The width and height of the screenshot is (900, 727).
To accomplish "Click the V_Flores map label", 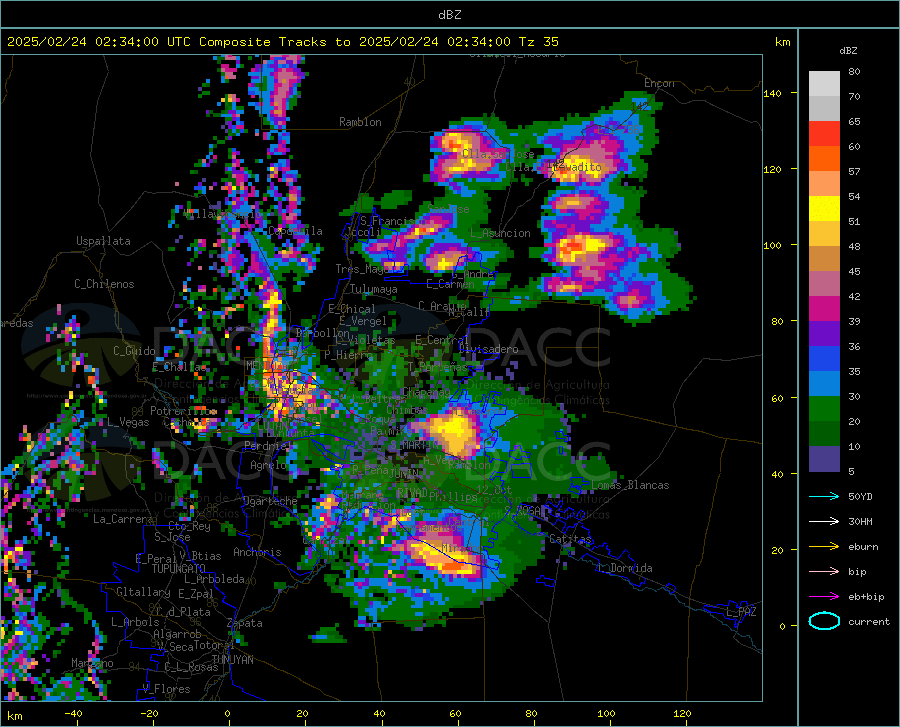I will [x=166, y=689].
